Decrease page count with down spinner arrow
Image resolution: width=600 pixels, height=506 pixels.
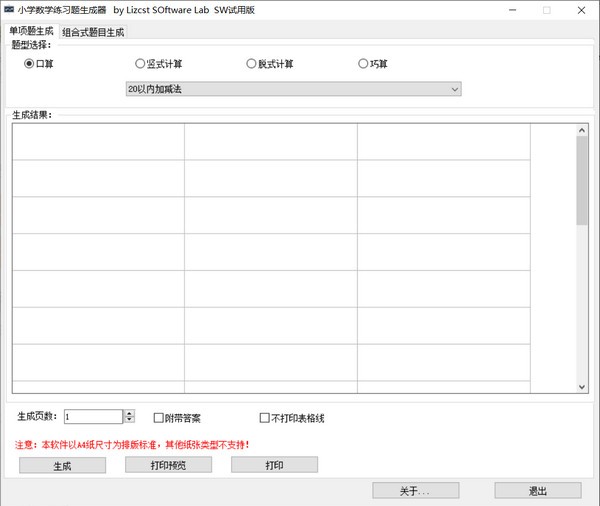pyautogui.click(x=130, y=420)
